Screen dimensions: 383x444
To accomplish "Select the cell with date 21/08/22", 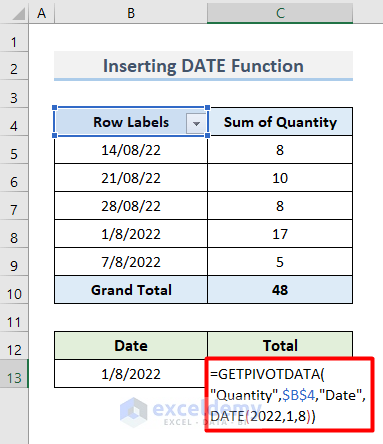I will 131,178.
